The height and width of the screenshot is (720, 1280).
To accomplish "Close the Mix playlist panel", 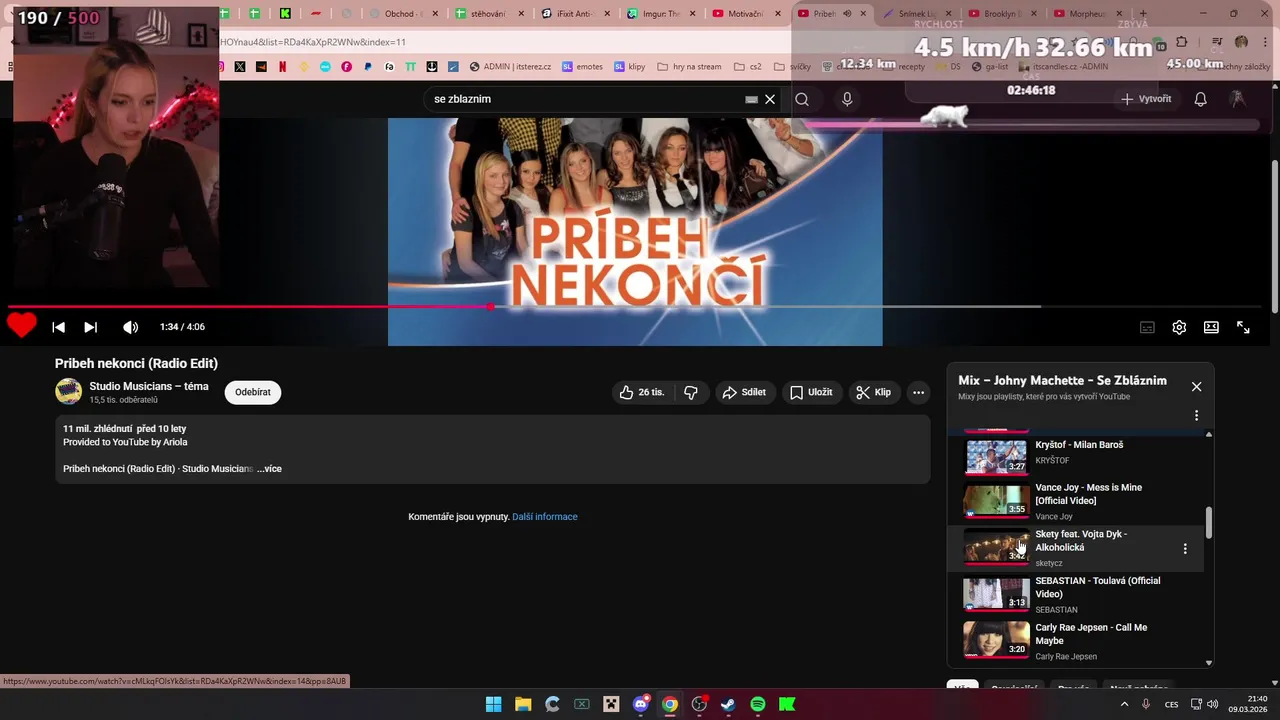I will click(1196, 386).
